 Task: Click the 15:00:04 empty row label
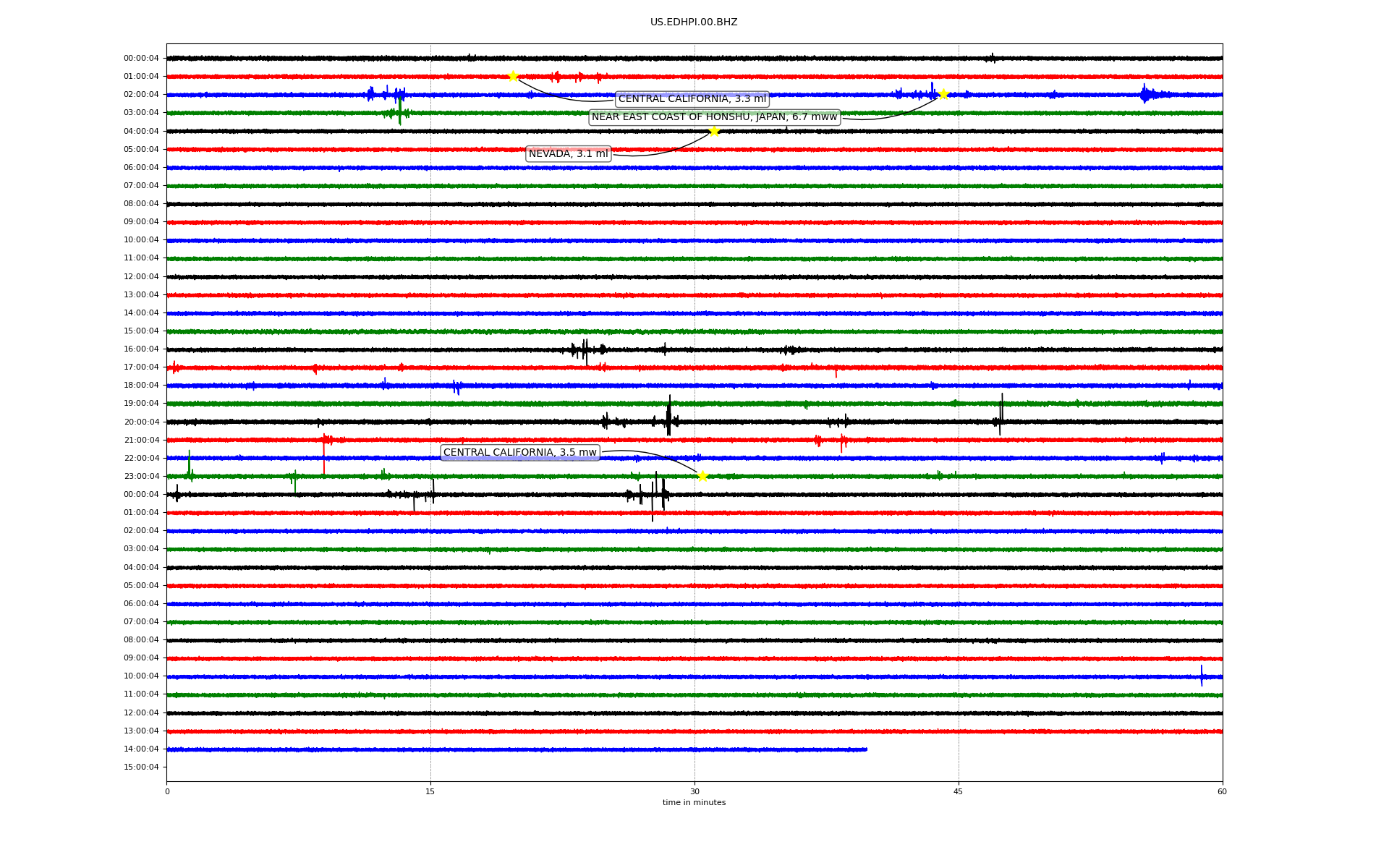141,767
